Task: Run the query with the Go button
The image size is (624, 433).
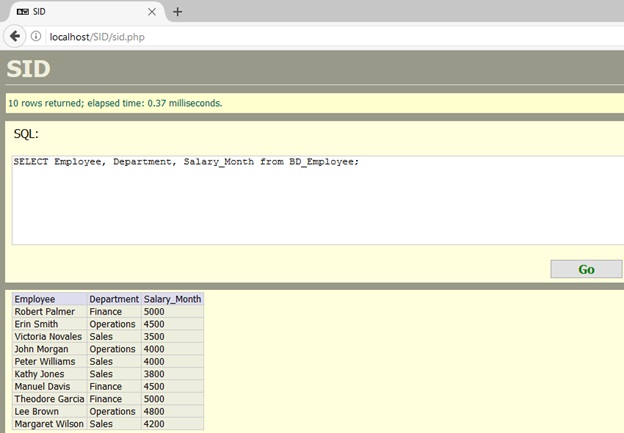Action: point(586,269)
